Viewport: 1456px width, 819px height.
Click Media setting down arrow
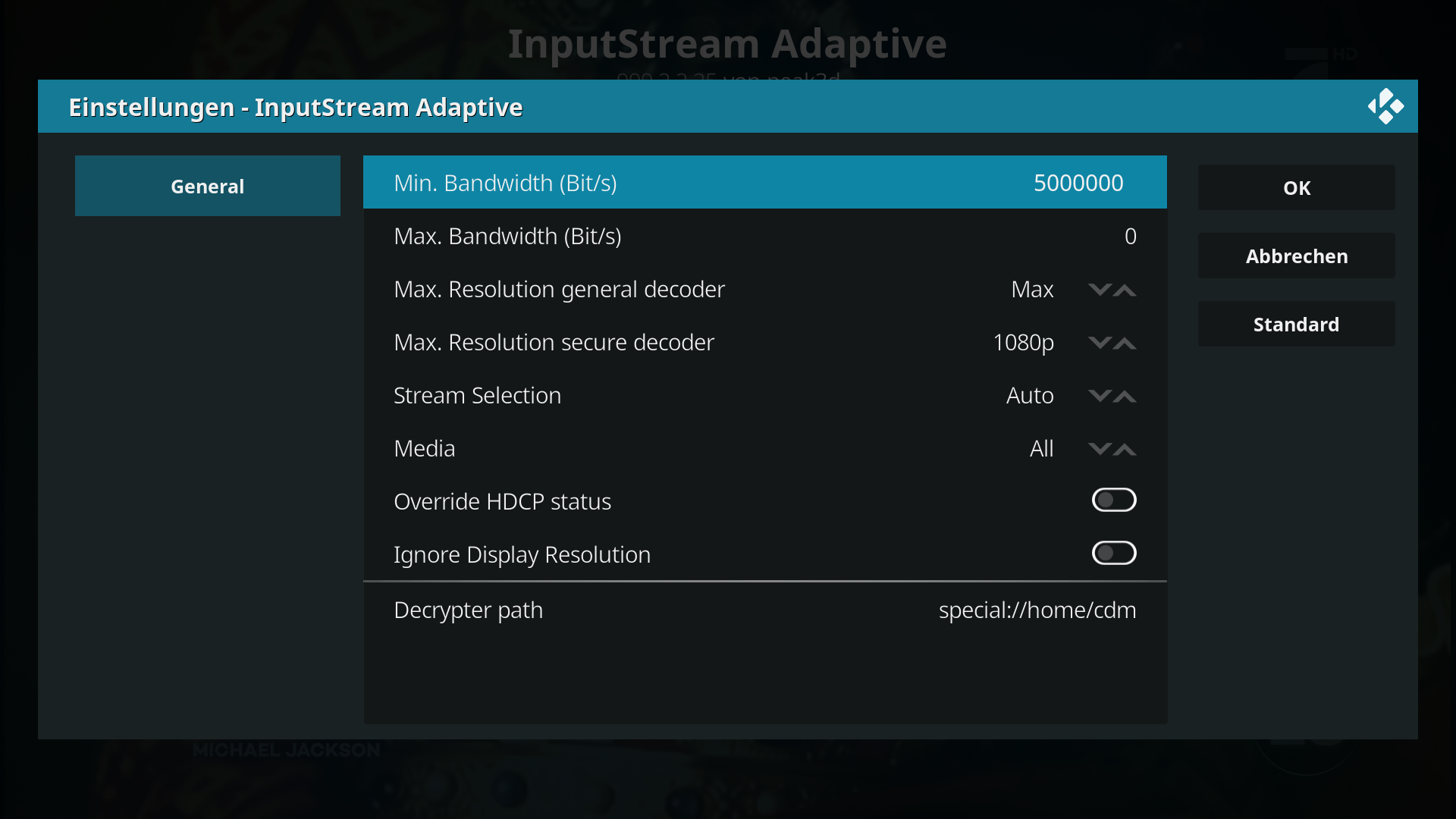pyautogui.click(x=1100, y=449)
